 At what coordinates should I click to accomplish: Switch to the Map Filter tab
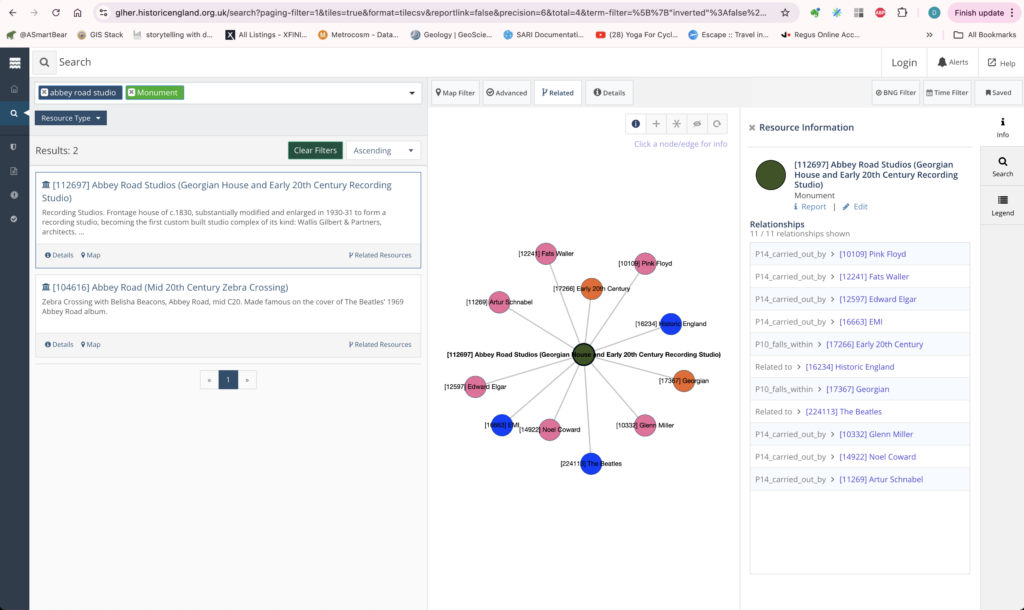455,93
